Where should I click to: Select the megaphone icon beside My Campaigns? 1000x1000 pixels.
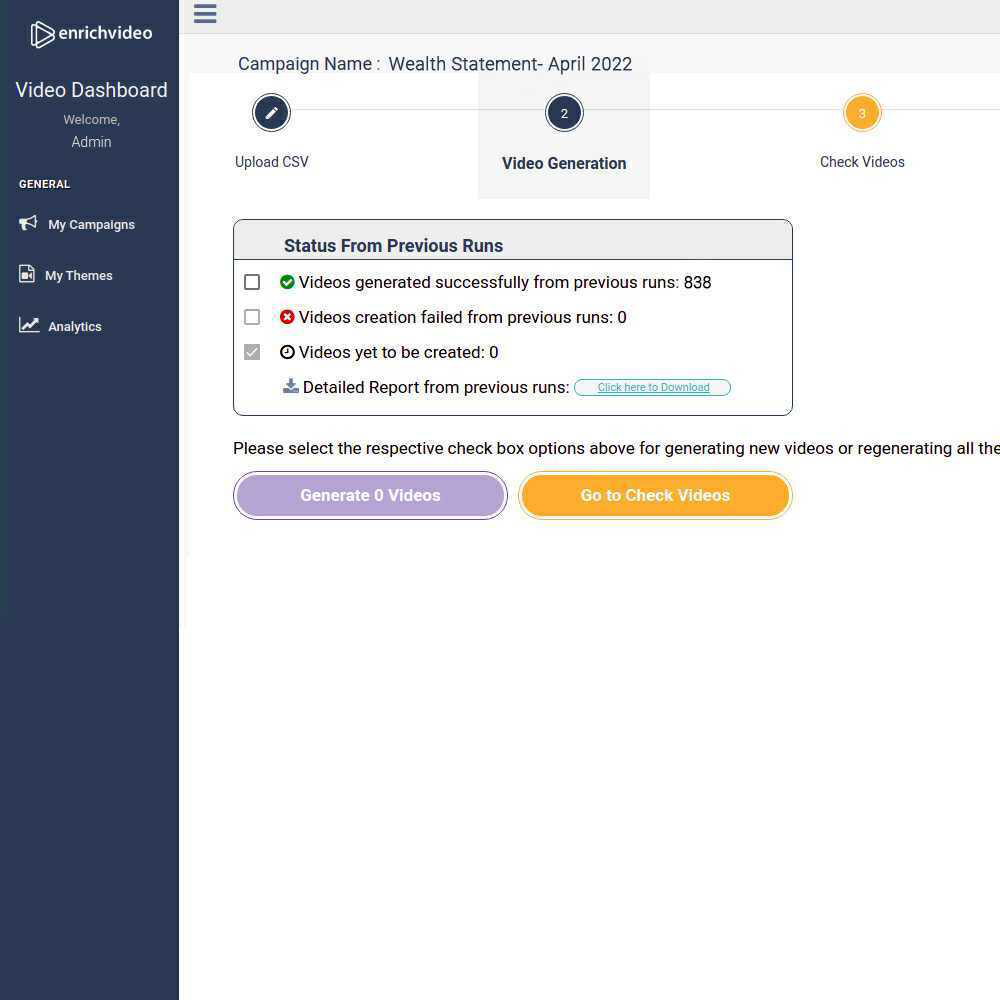click(27, 222)
